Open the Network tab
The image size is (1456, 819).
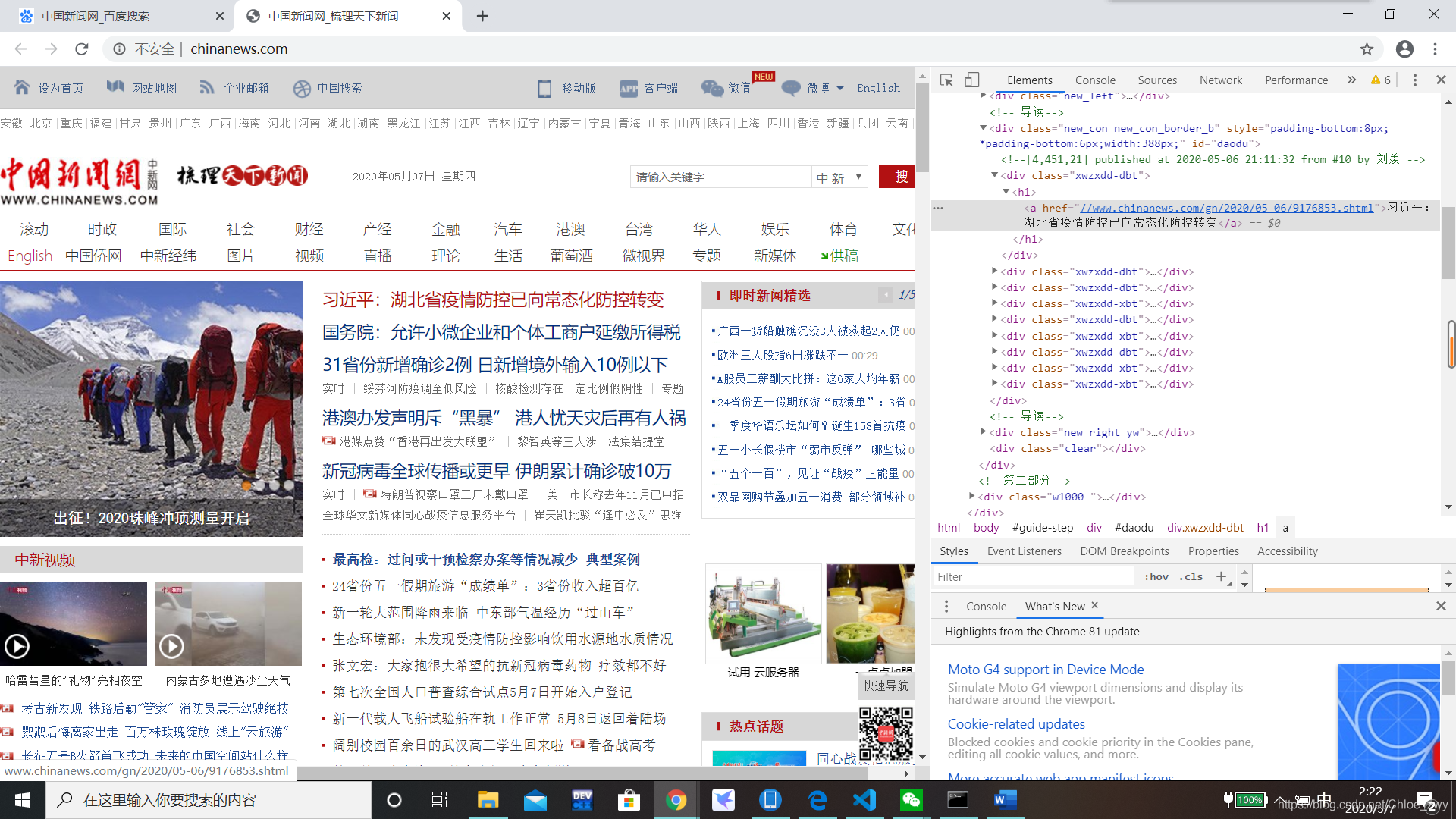tap(1221, 80)
